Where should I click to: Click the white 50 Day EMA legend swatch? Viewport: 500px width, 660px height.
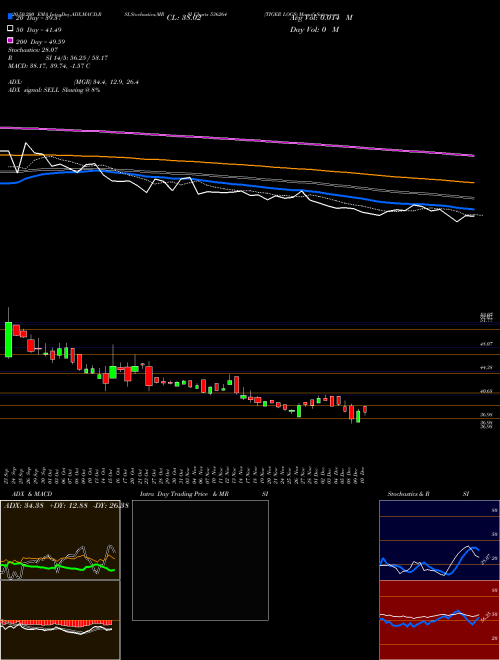click(x=10, y=29)
